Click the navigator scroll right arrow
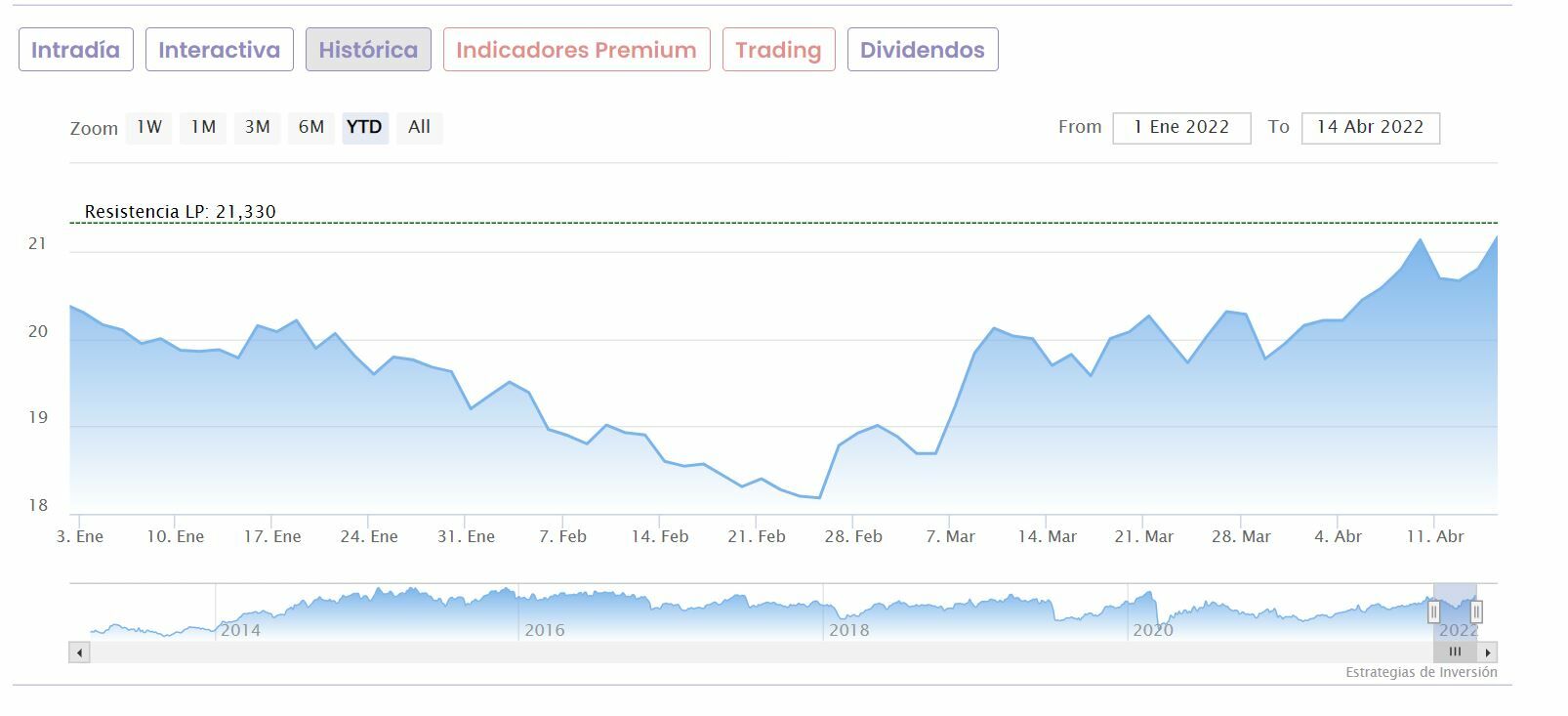This screenshot has height=716, width=1568. (x=1488, y=653)
